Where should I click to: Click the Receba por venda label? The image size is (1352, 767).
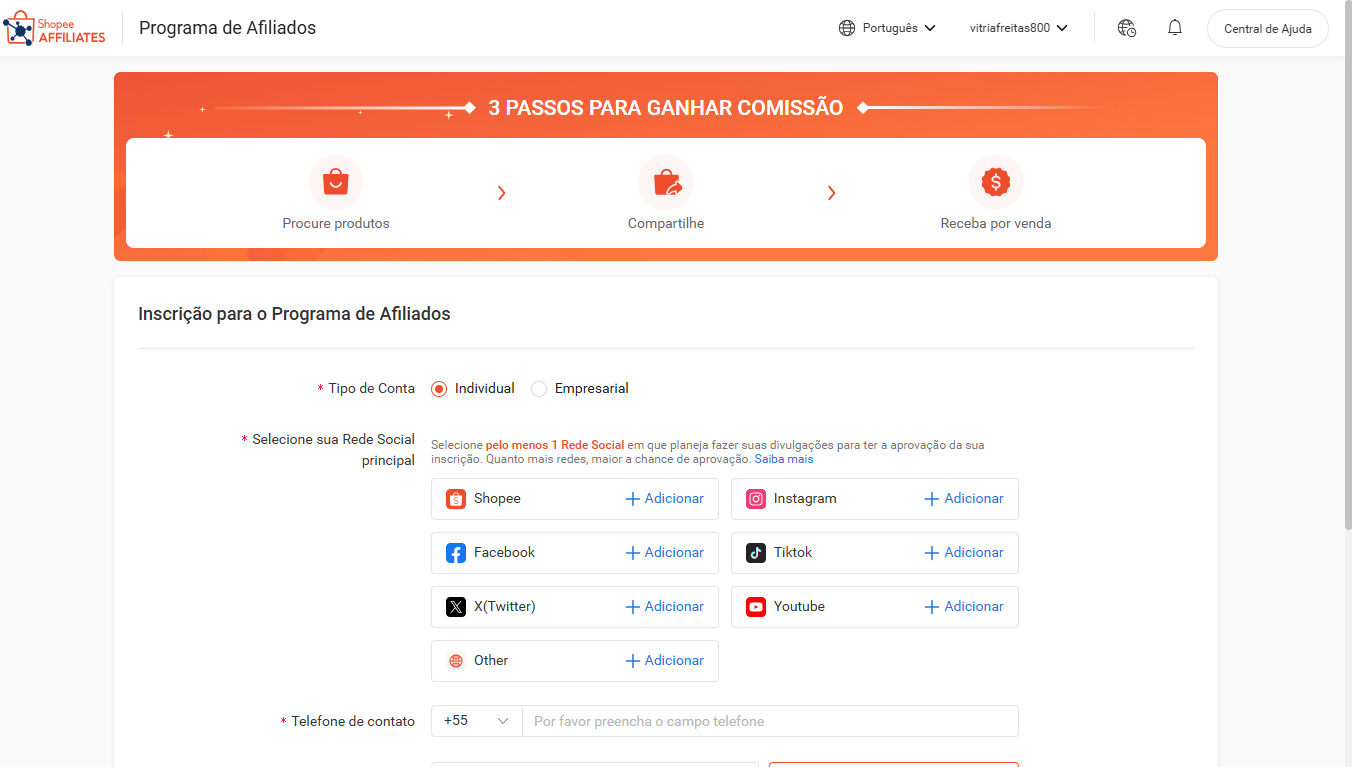click(996, 224)
